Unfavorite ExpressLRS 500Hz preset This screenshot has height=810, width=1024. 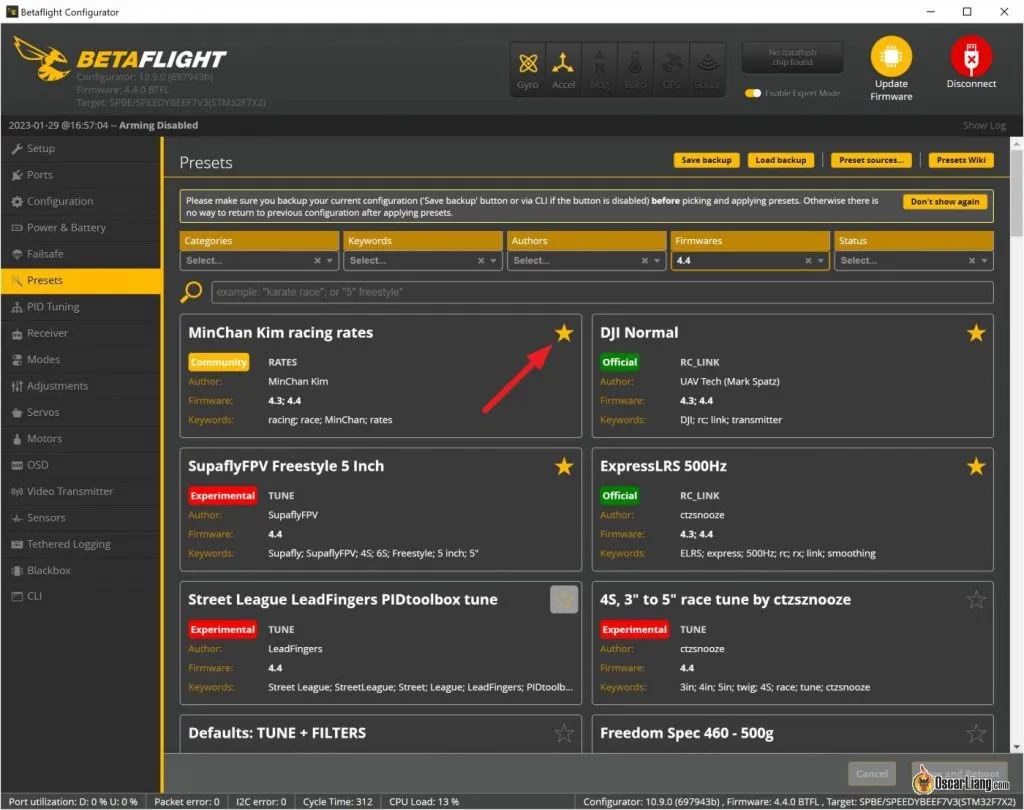coord(976,466)
